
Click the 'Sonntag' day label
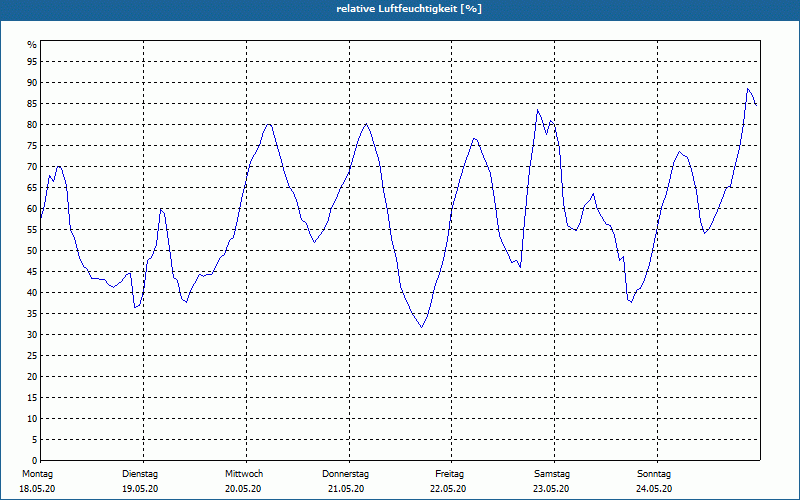click(x=654, y=474)
